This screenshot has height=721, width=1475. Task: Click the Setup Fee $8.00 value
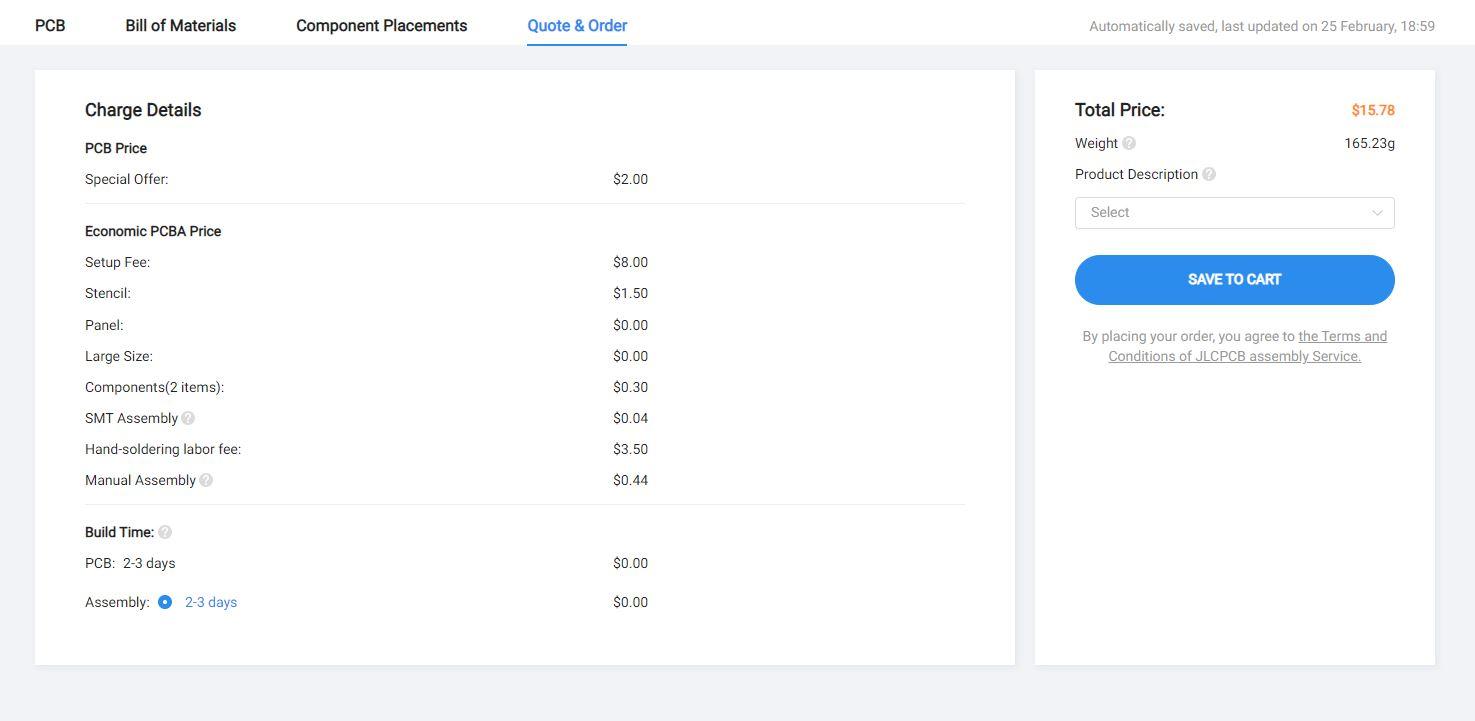click(x=631, y=262)
